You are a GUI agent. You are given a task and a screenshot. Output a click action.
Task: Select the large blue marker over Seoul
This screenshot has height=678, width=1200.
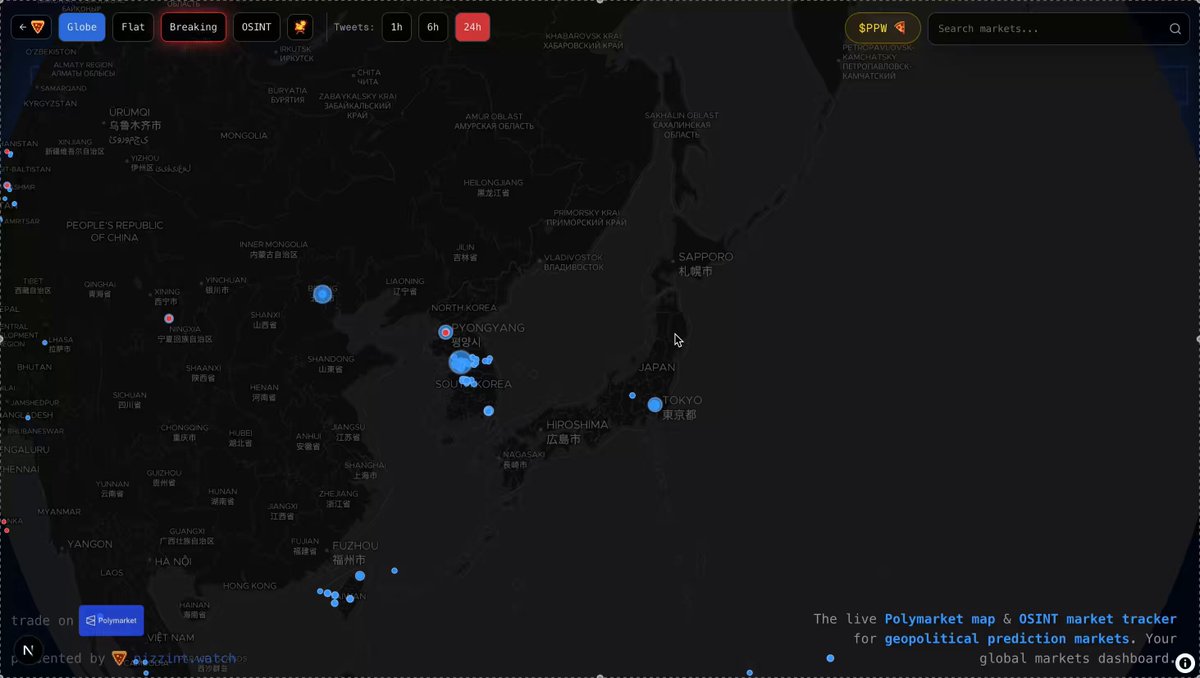[460, 362]
